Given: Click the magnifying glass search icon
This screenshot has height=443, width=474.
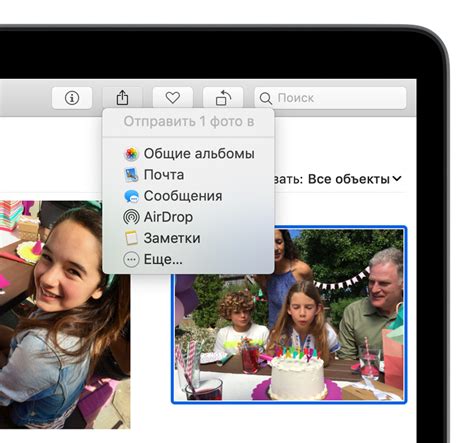Looking at the screenshot, I should tap(266, 98).
